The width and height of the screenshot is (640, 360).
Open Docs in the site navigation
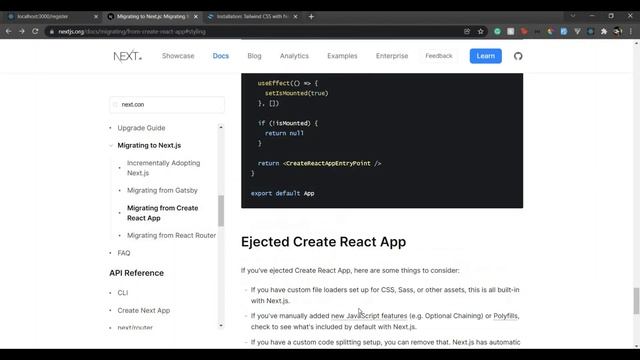click(221, 56)
